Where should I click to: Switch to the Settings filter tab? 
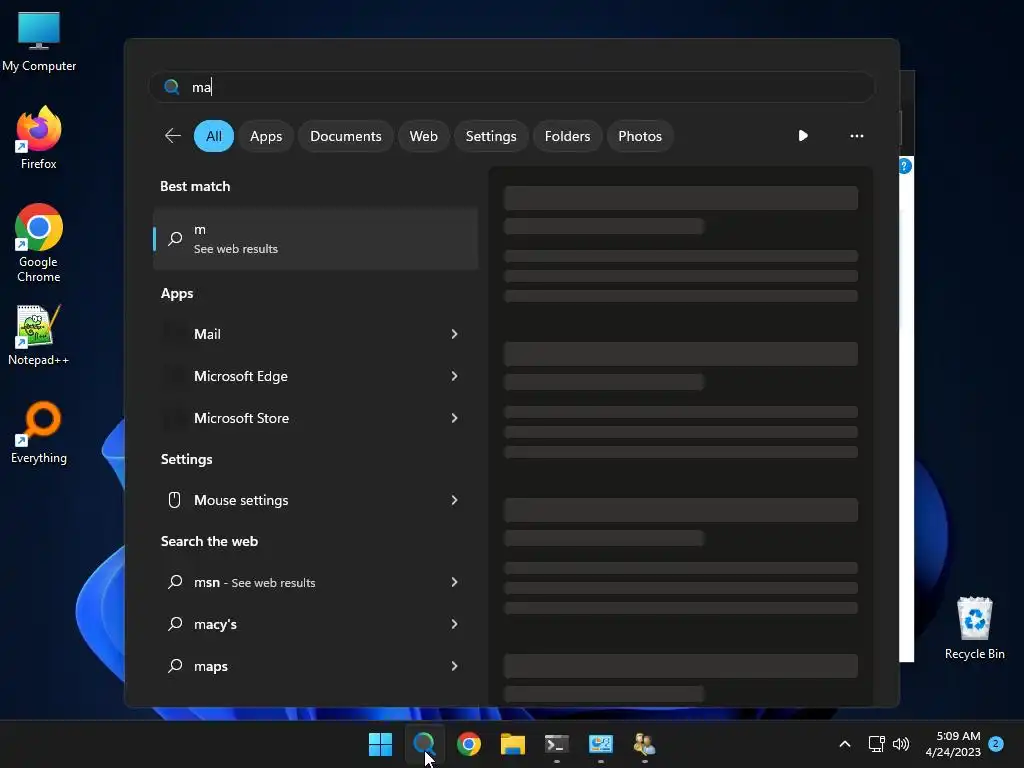[x=490, y=136]
